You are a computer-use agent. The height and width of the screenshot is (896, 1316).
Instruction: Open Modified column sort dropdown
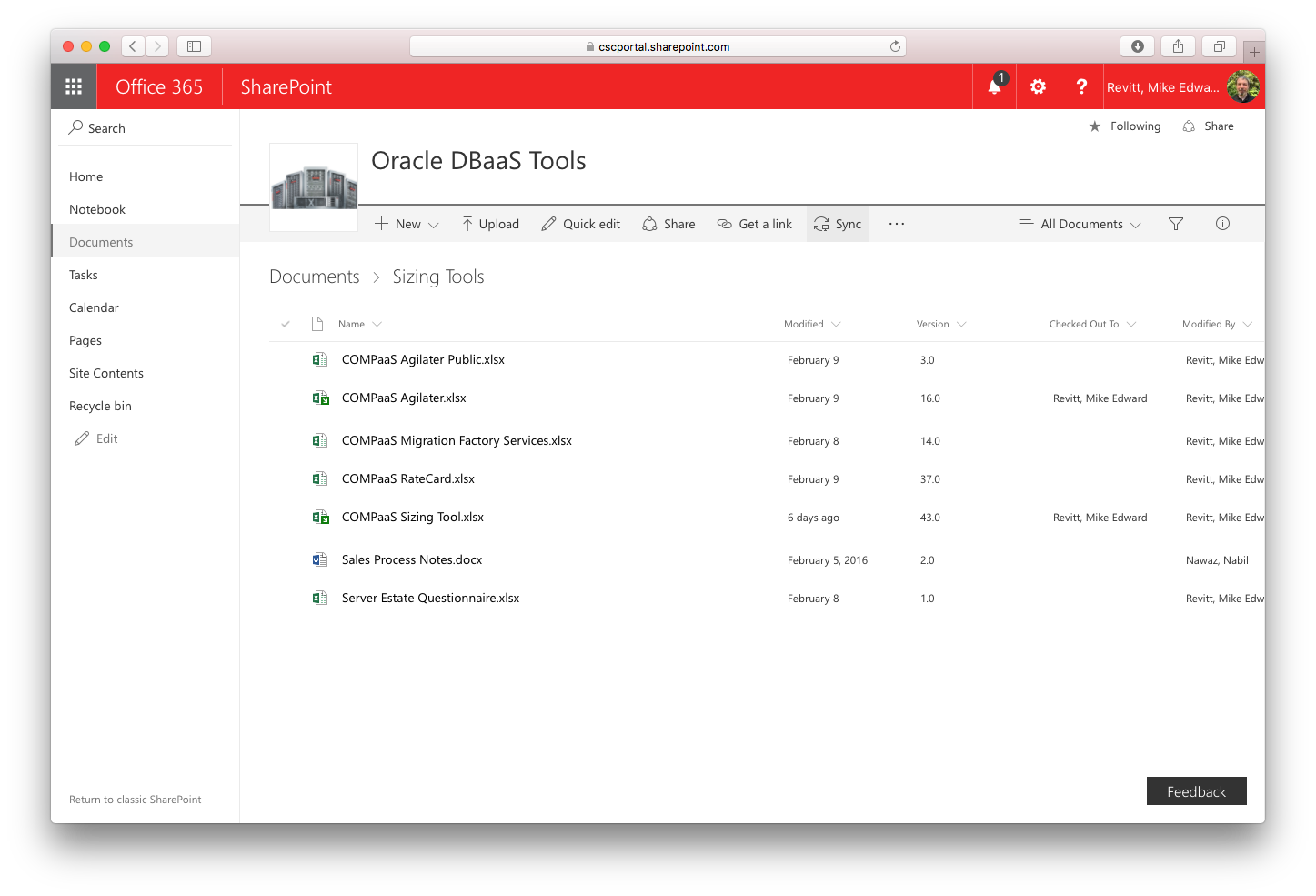pyautogui.click(x=836, y=324)
